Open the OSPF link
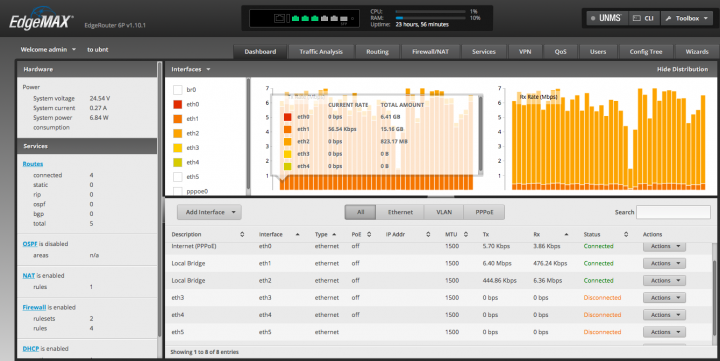The height and width of the screenshot is (361, 720). (30, 244)
